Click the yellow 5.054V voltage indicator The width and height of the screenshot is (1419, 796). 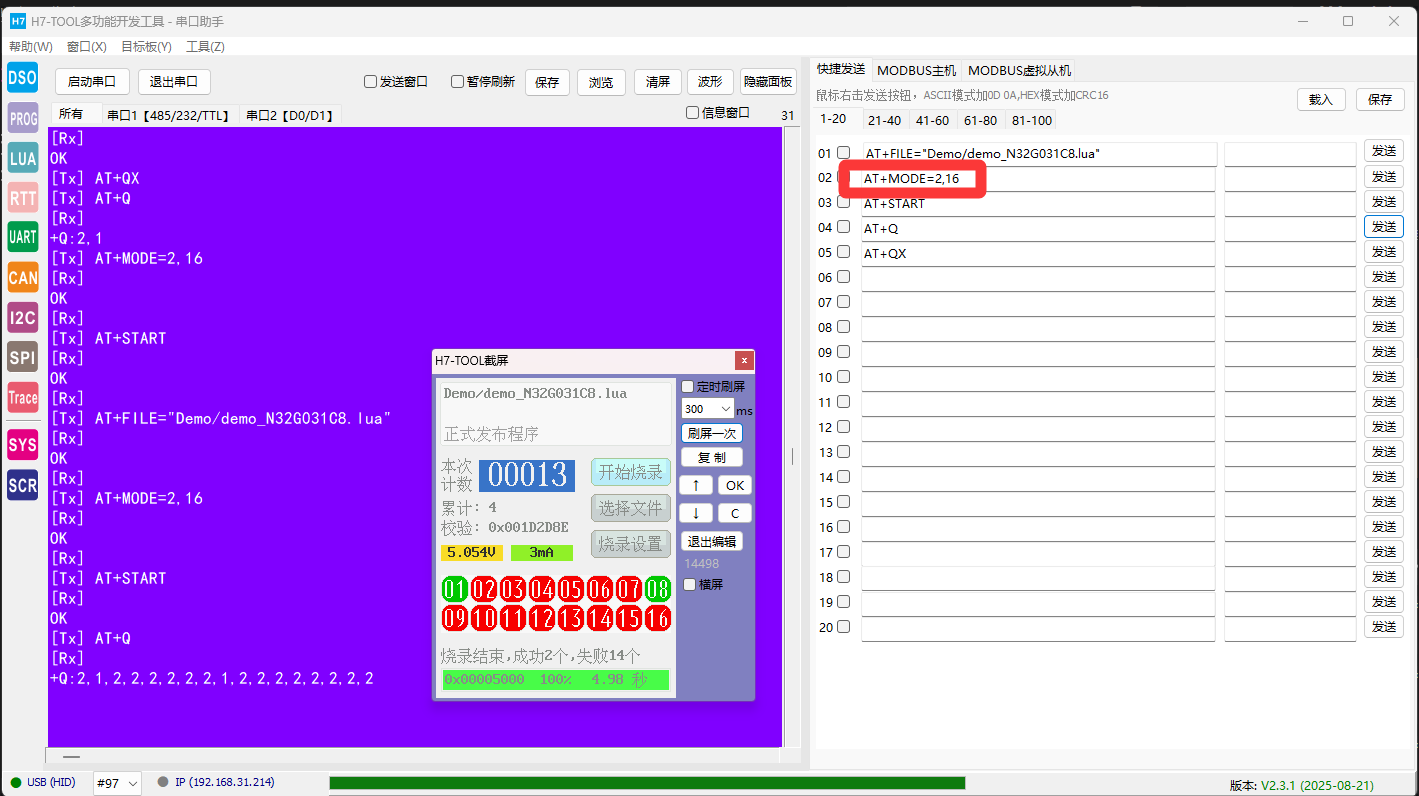(472, 552)
